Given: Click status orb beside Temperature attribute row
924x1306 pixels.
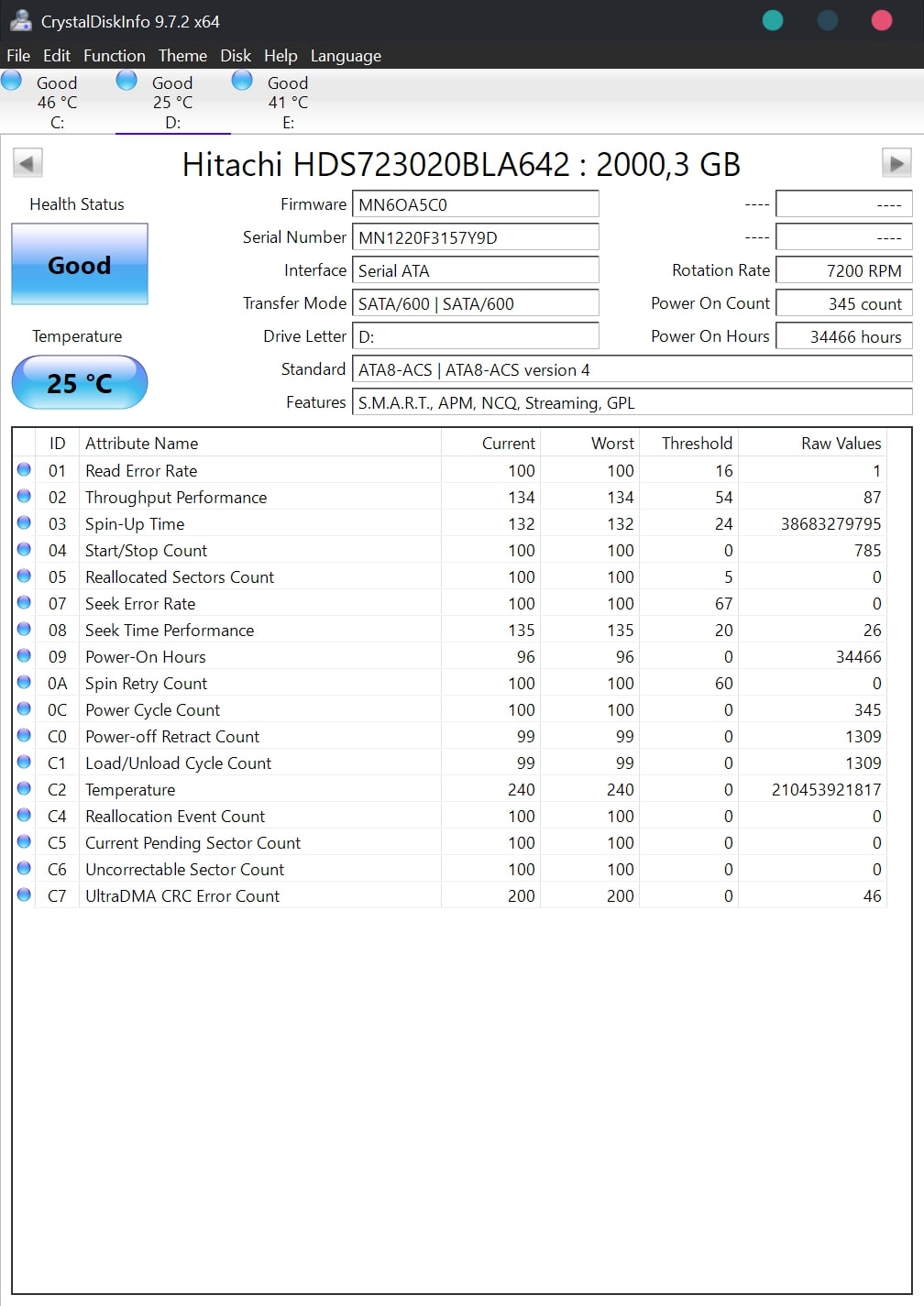Looking at the screenshot, I should click(x=24, y=789).
